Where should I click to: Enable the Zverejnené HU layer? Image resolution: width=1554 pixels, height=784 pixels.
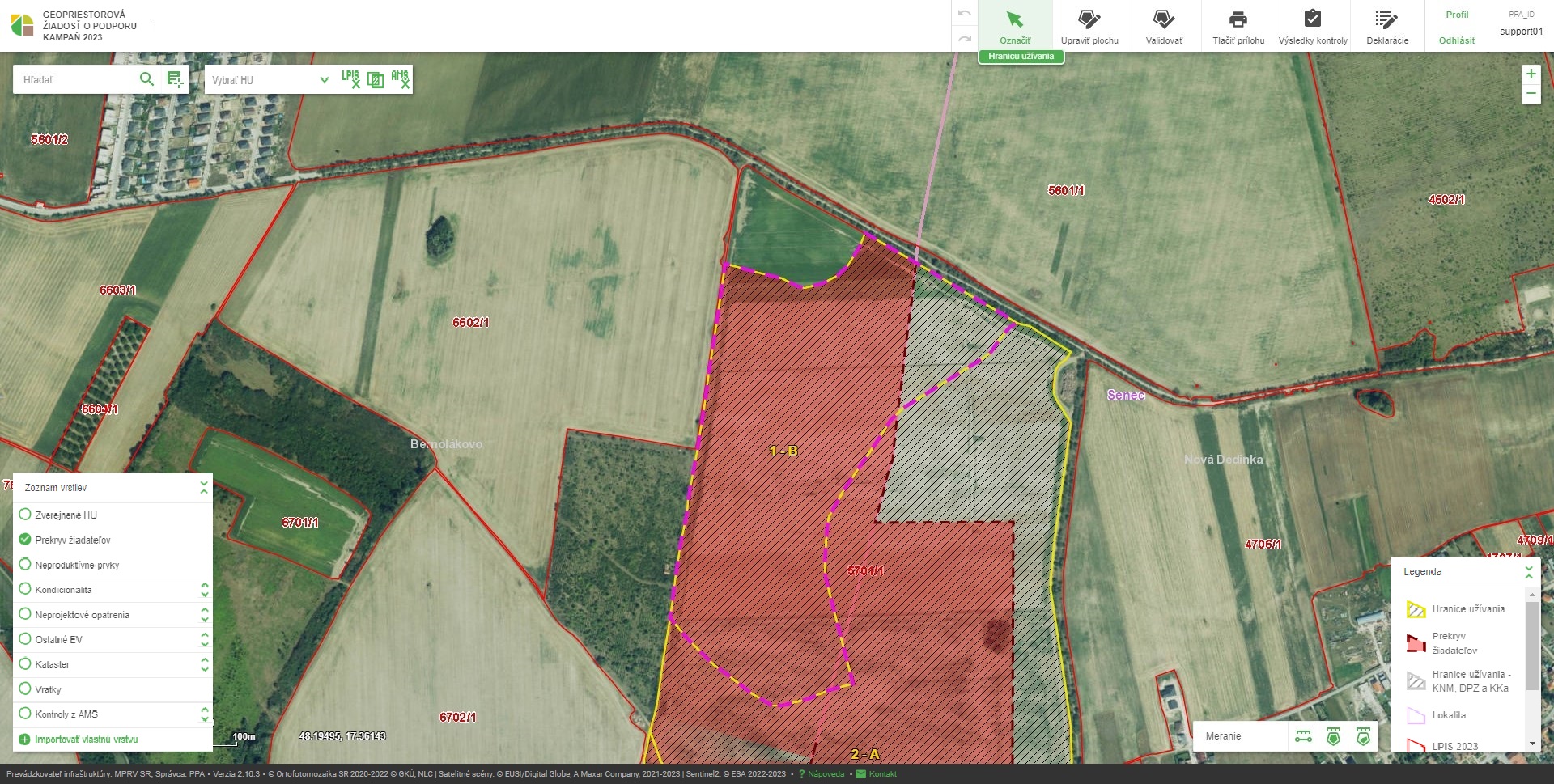click(25, 515)
